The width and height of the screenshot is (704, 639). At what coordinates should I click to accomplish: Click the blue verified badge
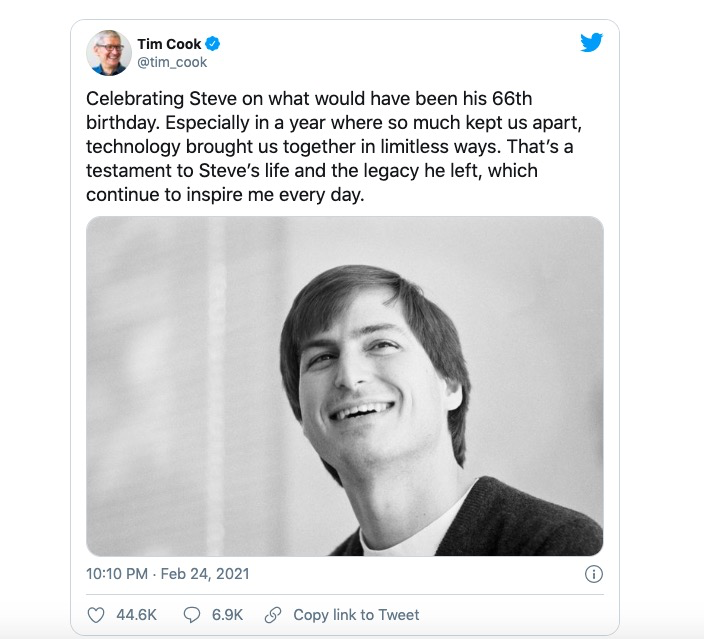click(213, 44)
